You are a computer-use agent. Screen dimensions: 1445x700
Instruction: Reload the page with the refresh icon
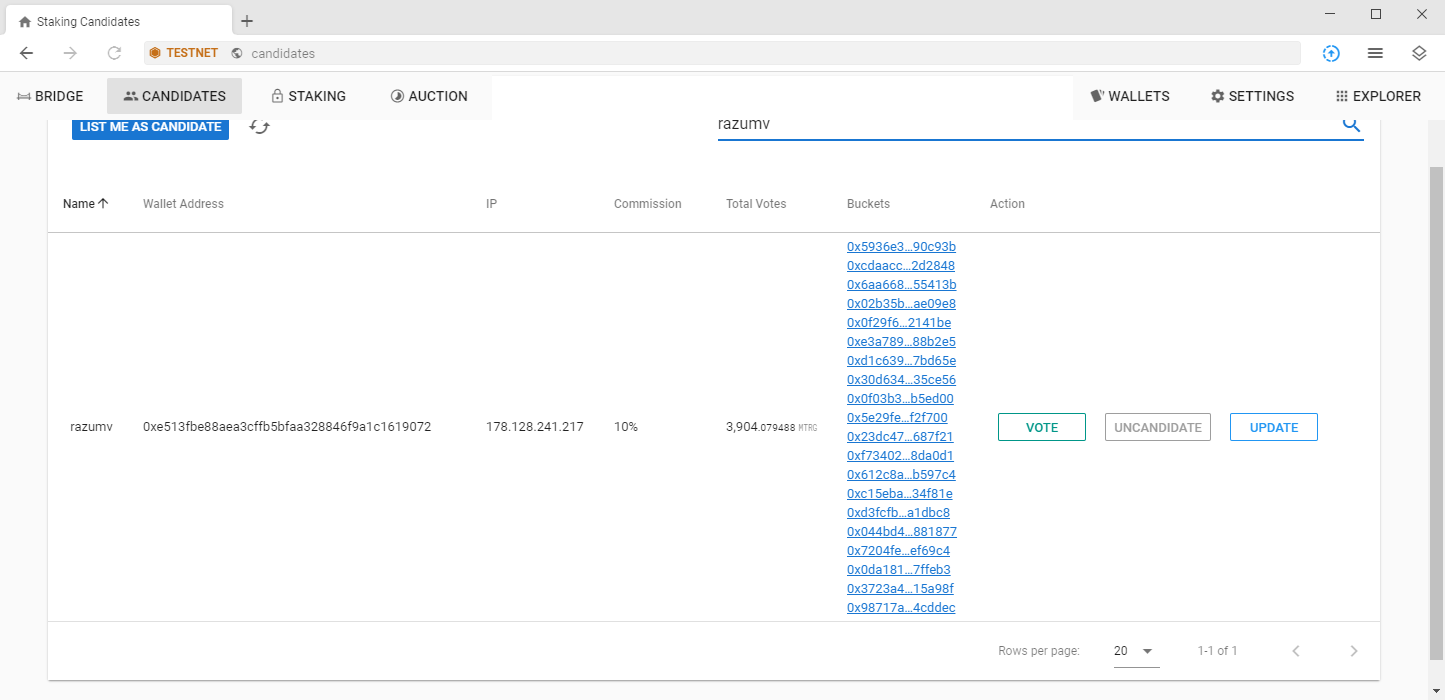click(114, 53)
